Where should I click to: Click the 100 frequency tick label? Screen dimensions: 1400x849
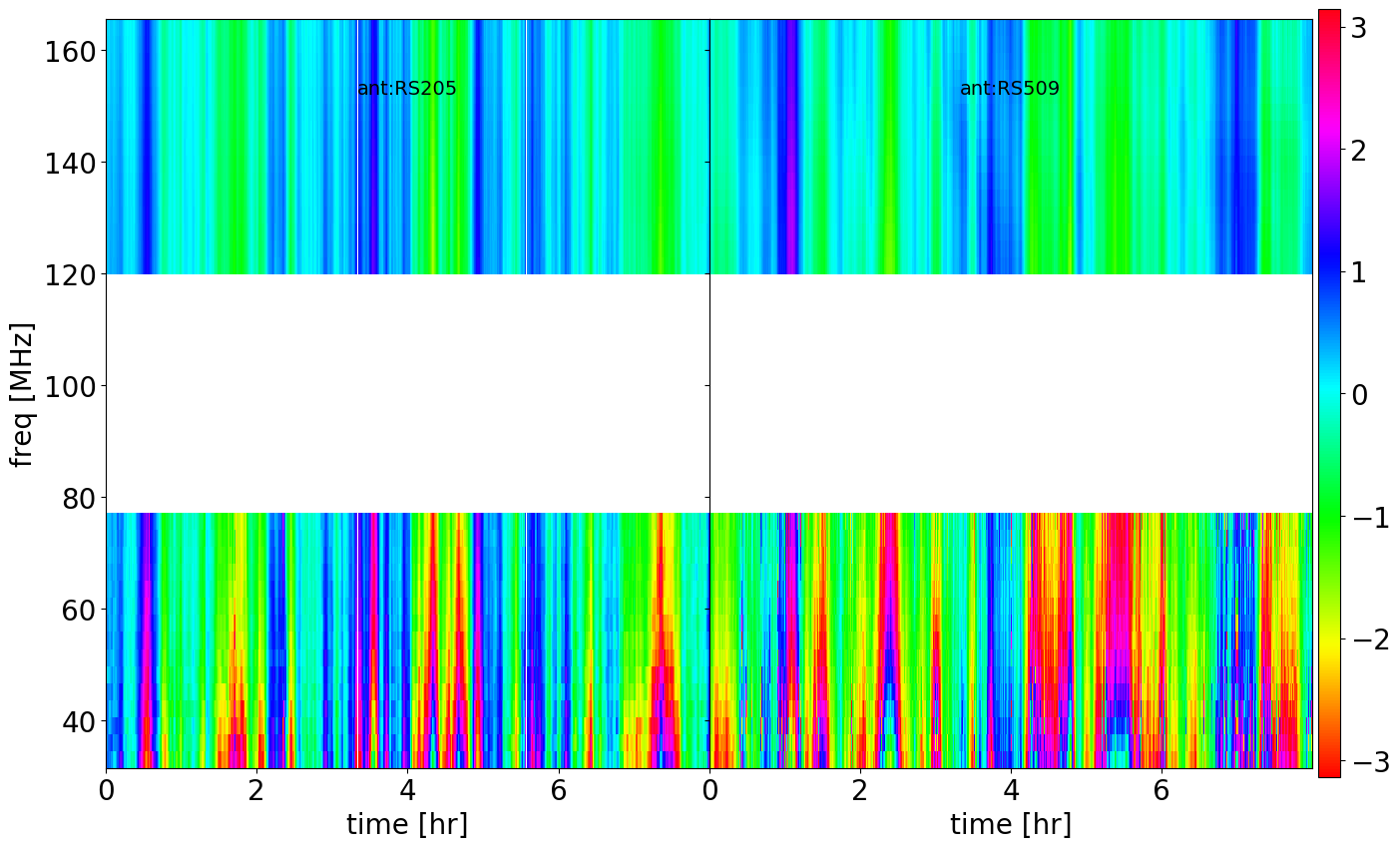70,386
